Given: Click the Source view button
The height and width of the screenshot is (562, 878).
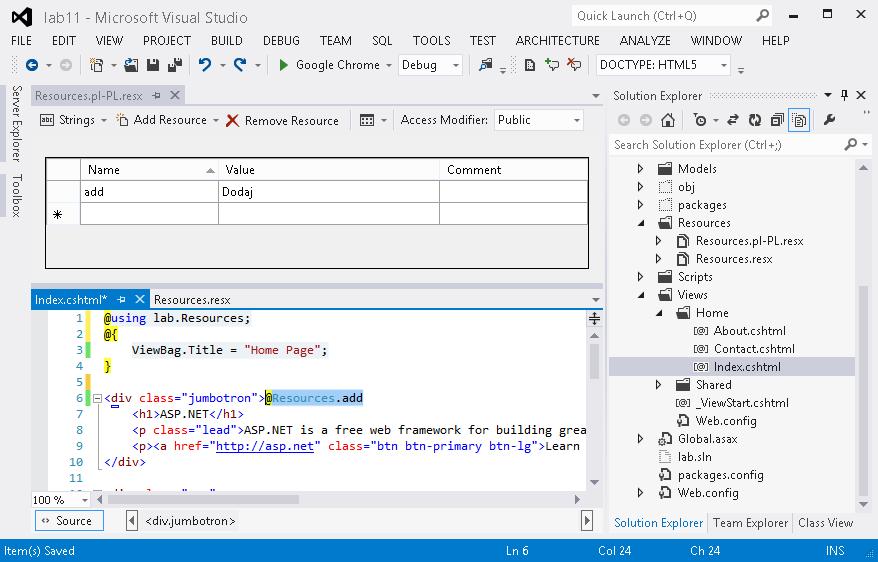Looking at the screenshot, I should [x=69, y=521].
